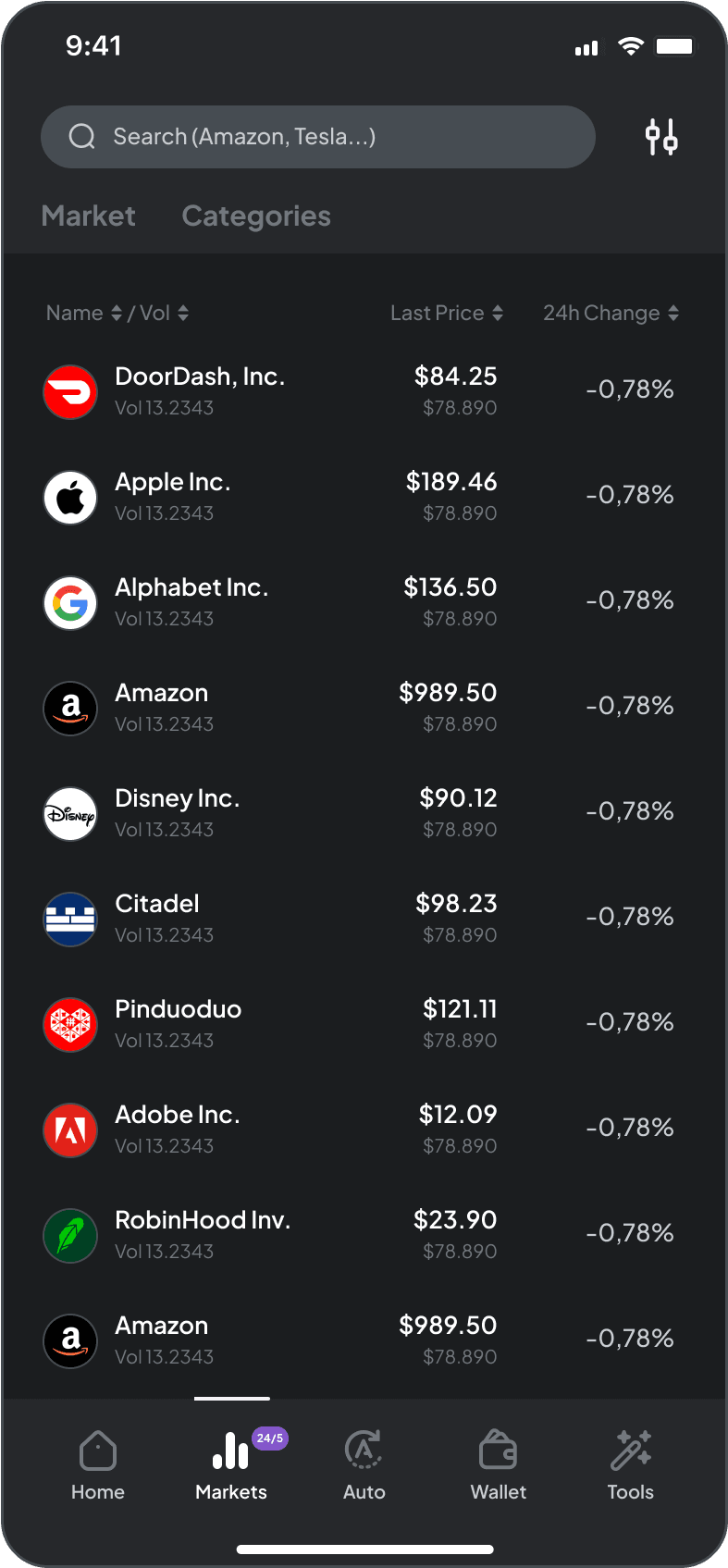Tap the Pinduoduo heart logo icon

pyautogui.click(x=70, y=1024)
